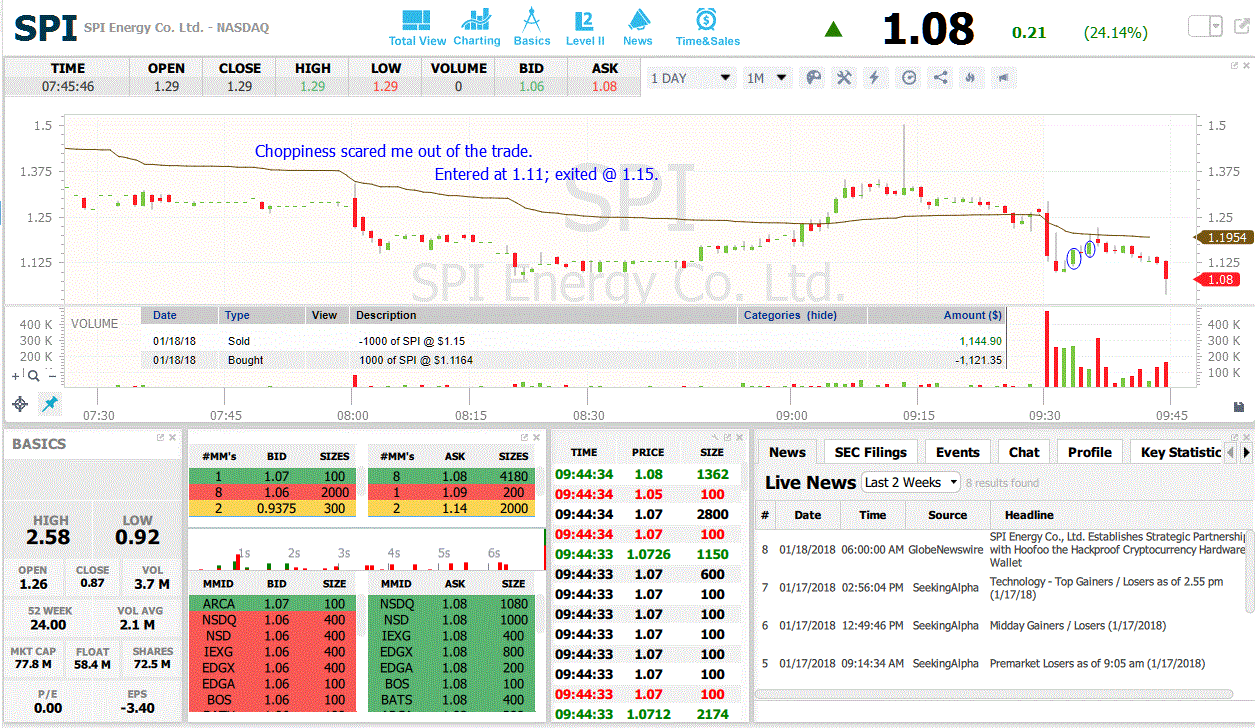Open the Charting view
Viewport: 1255px width, 728px height.
(477, 28)
